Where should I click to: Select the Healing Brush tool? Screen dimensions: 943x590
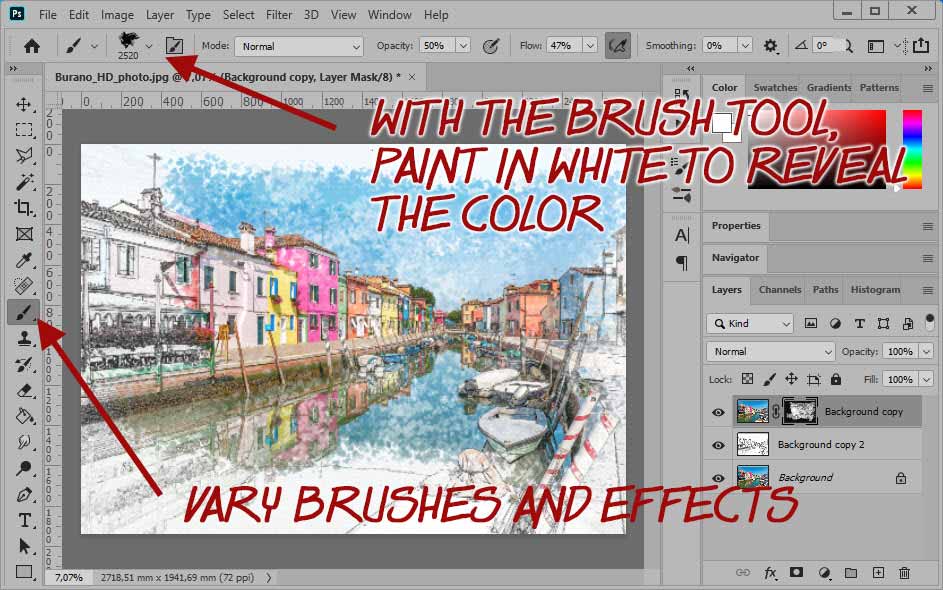(x=23, y=286)
